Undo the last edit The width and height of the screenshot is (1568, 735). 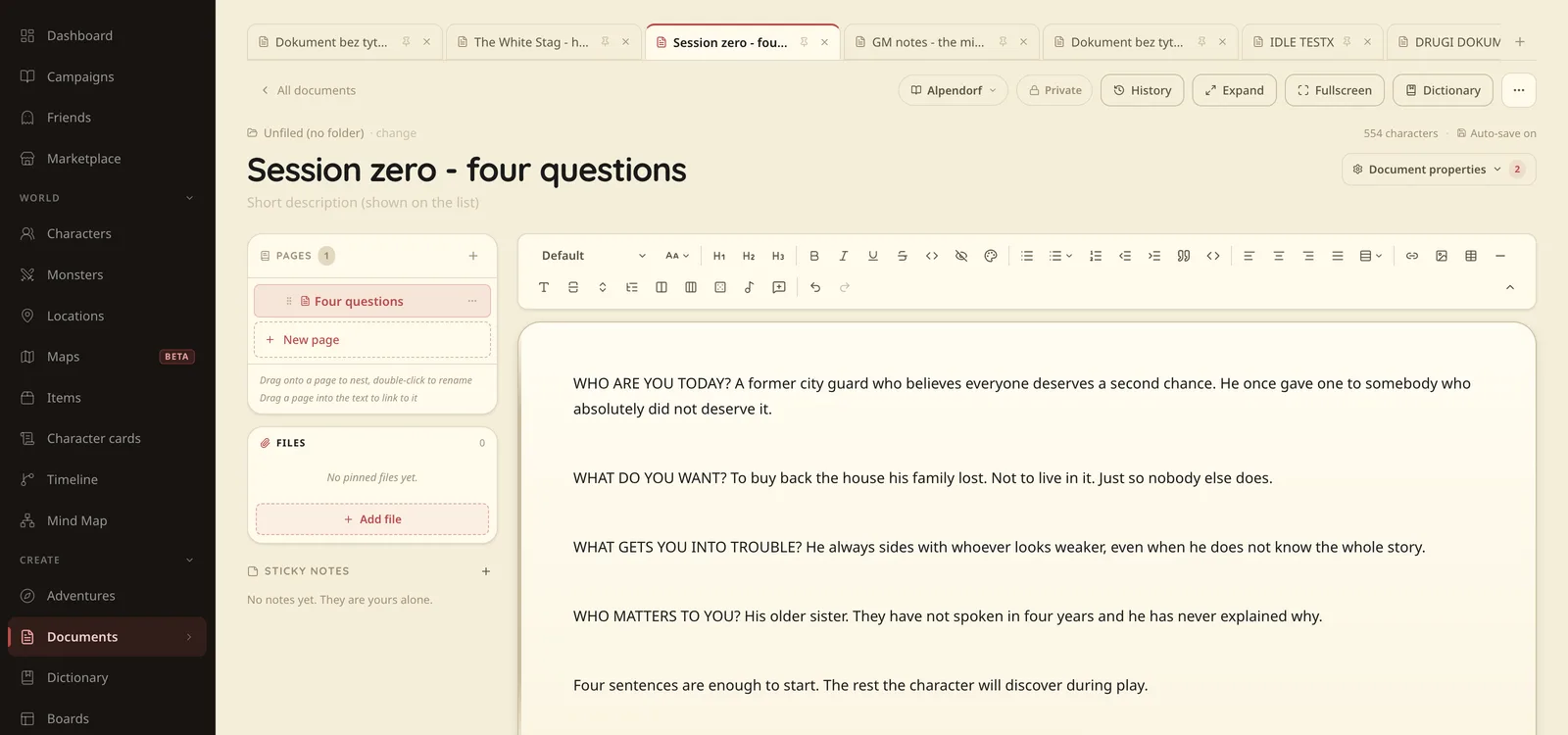tap(815, 287)
